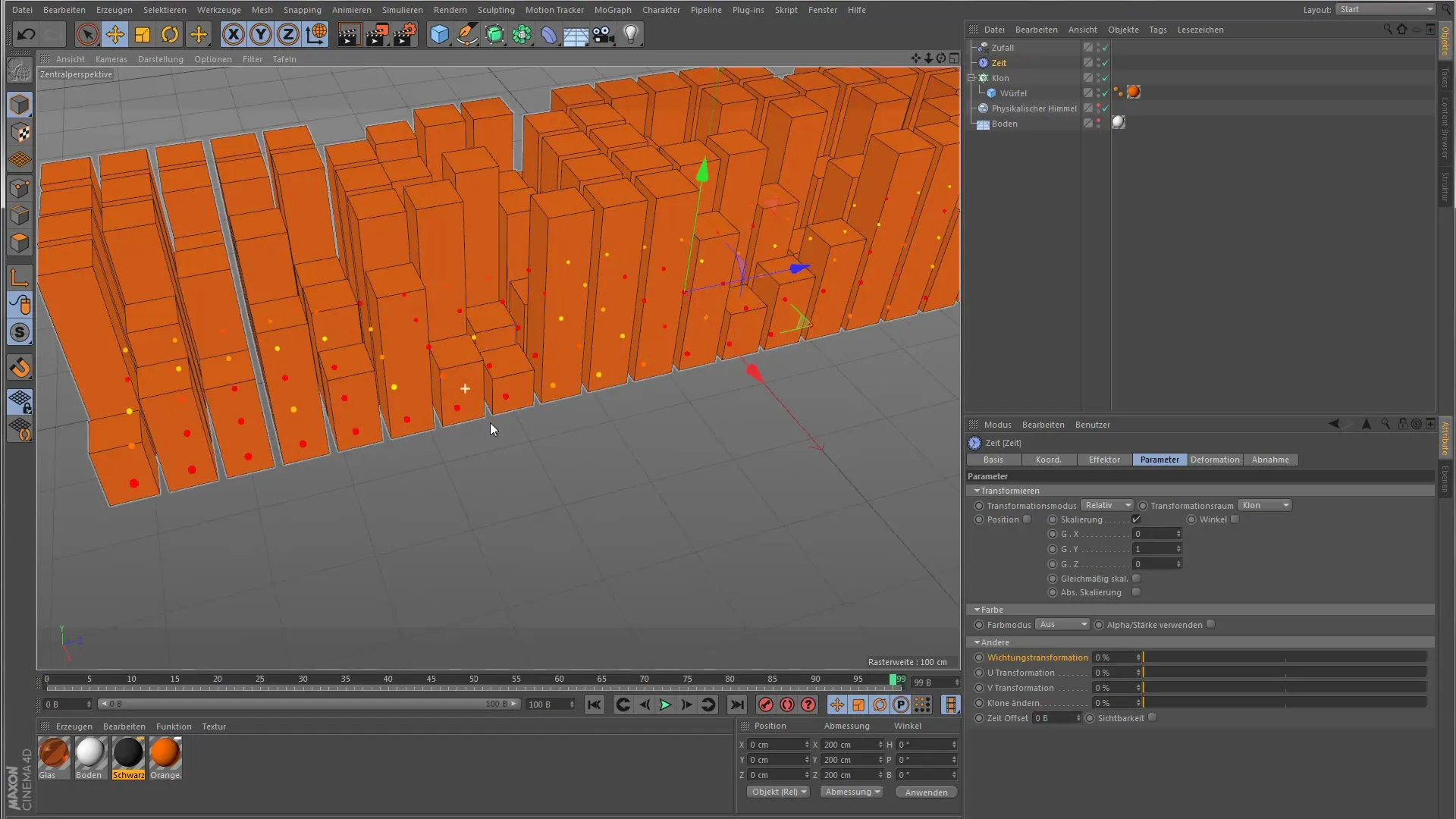
Task: Select the Rotate tool
Action: (170, 34)
